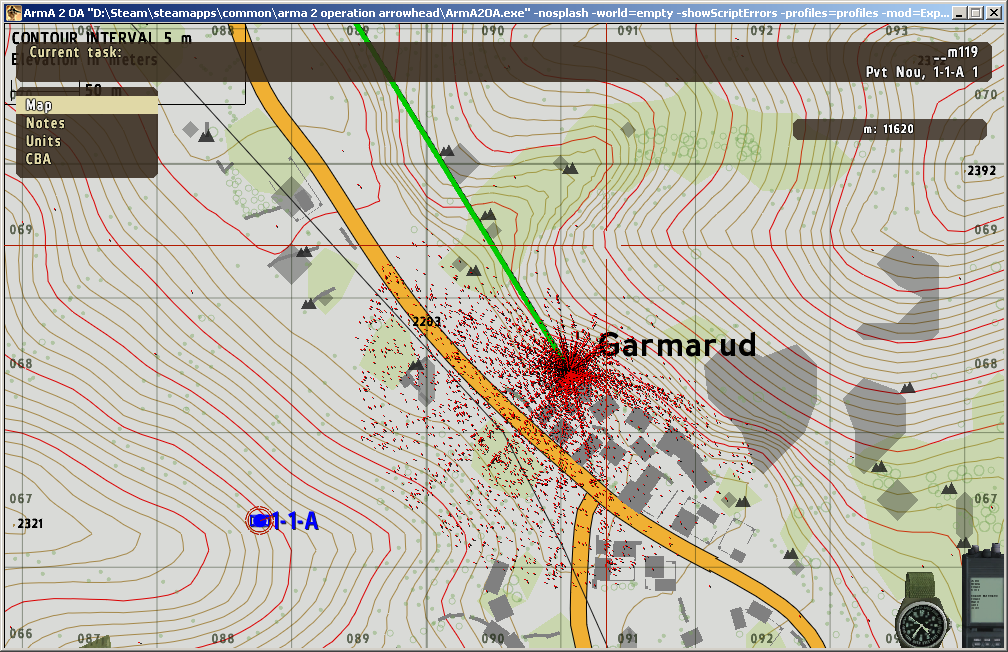This screenshot has height=652, width=1008.
Task: Close the ArmA 2 OA window
Action: point(994,13)
